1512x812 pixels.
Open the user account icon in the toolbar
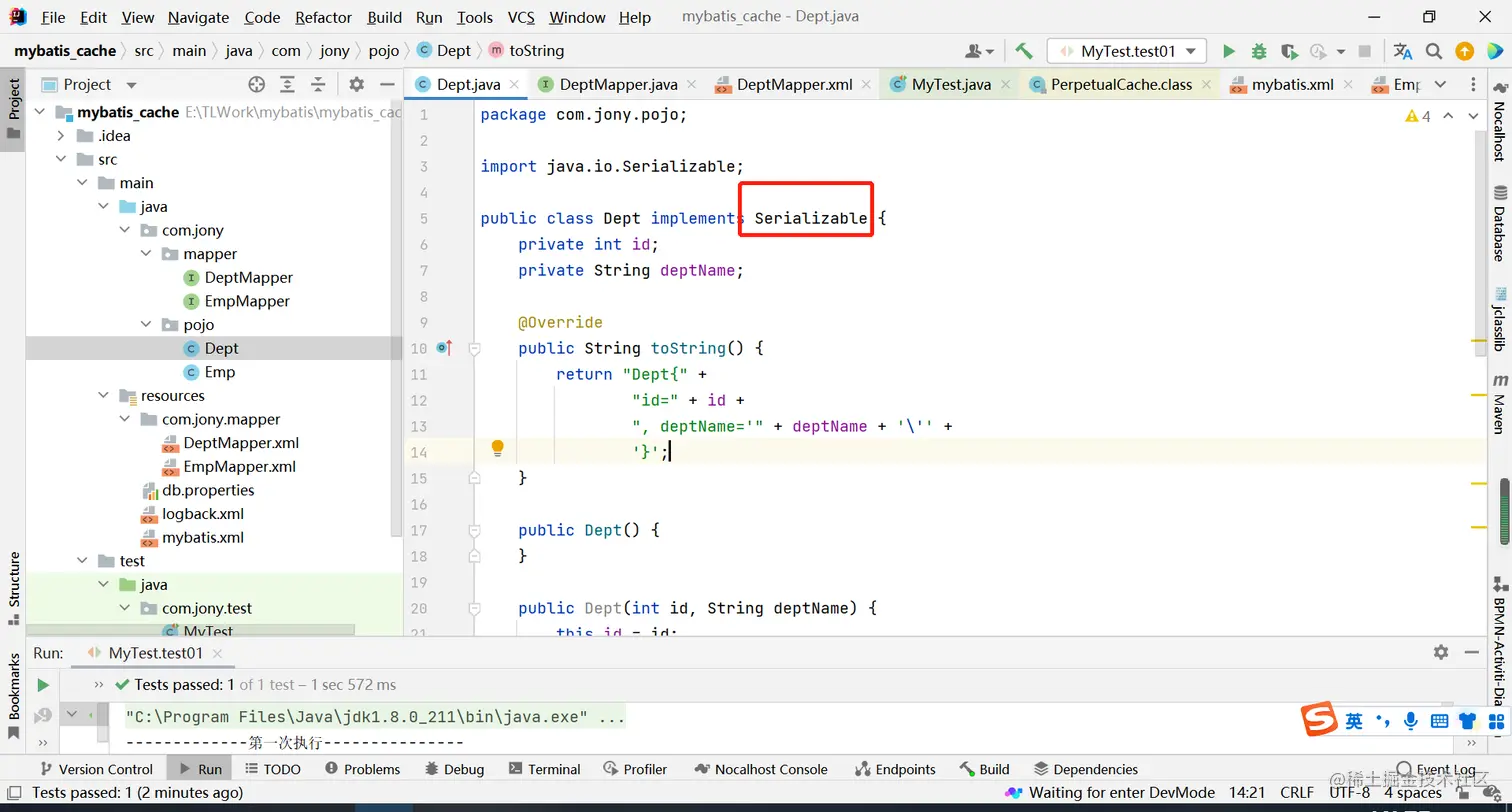(978, 51)
